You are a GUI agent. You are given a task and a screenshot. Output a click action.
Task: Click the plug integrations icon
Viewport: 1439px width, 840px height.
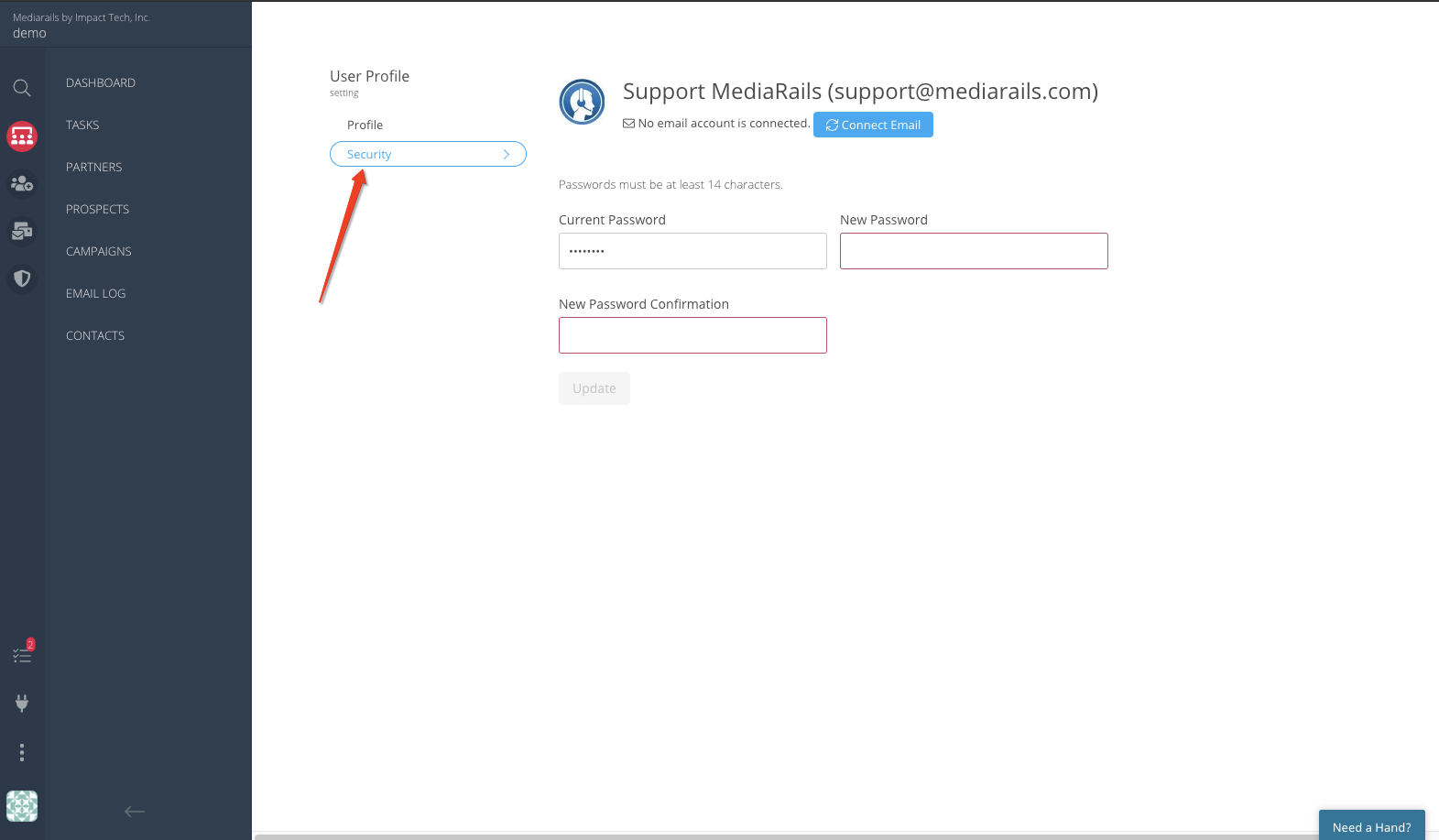click(22, 703)
